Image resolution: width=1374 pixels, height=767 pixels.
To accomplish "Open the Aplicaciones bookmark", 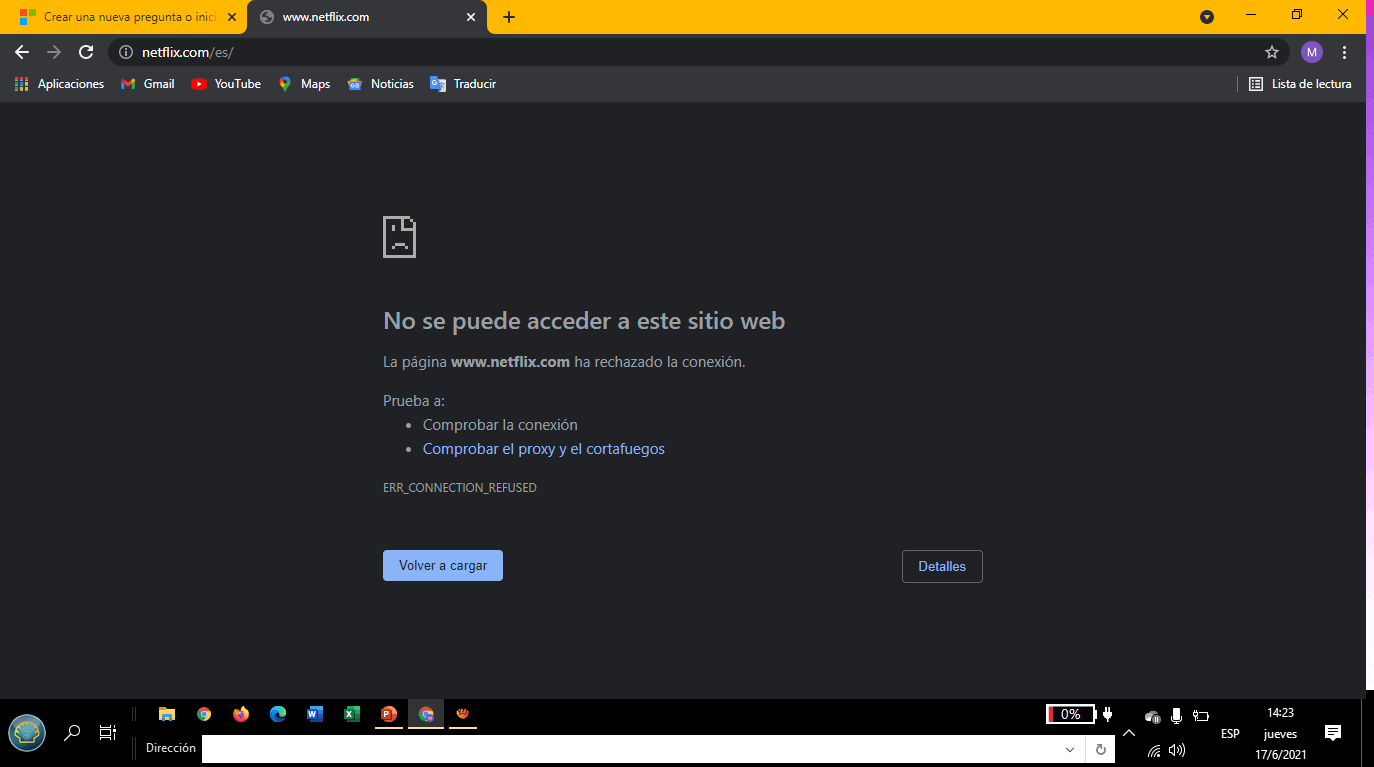I will [x=59, y=84].
